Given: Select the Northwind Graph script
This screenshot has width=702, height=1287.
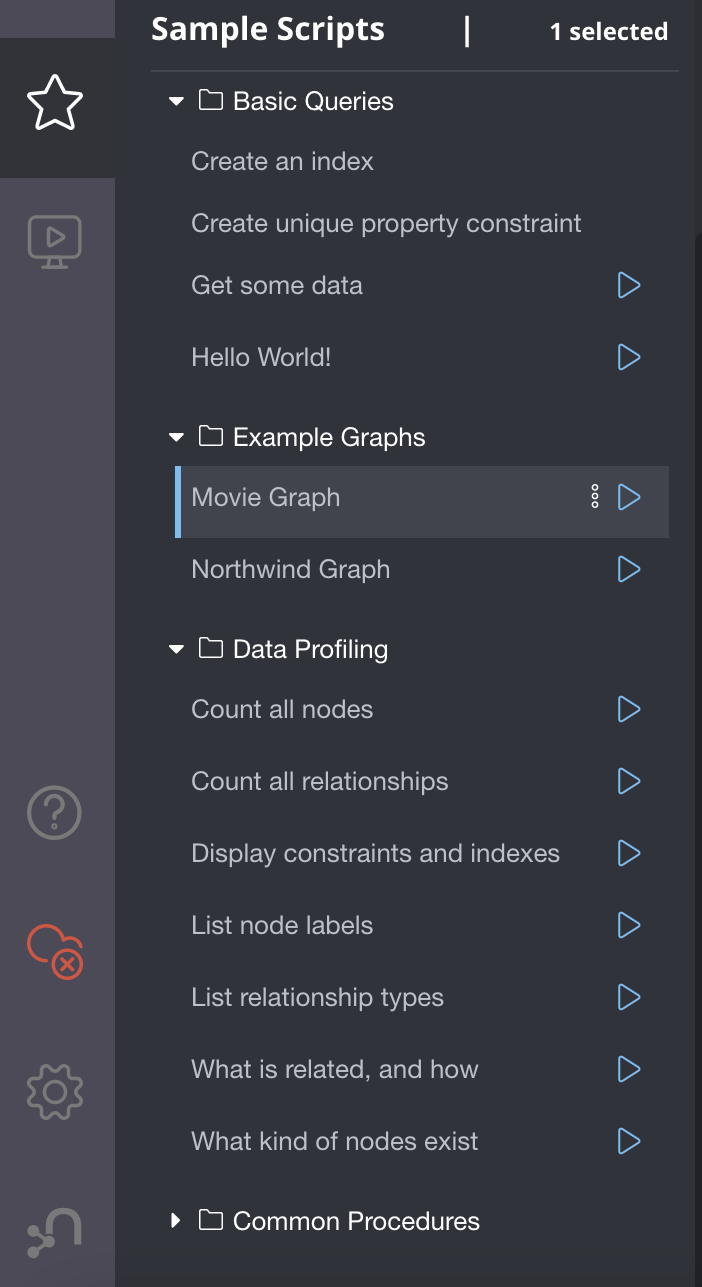Looking at the screenshot, I should point(290,569).
